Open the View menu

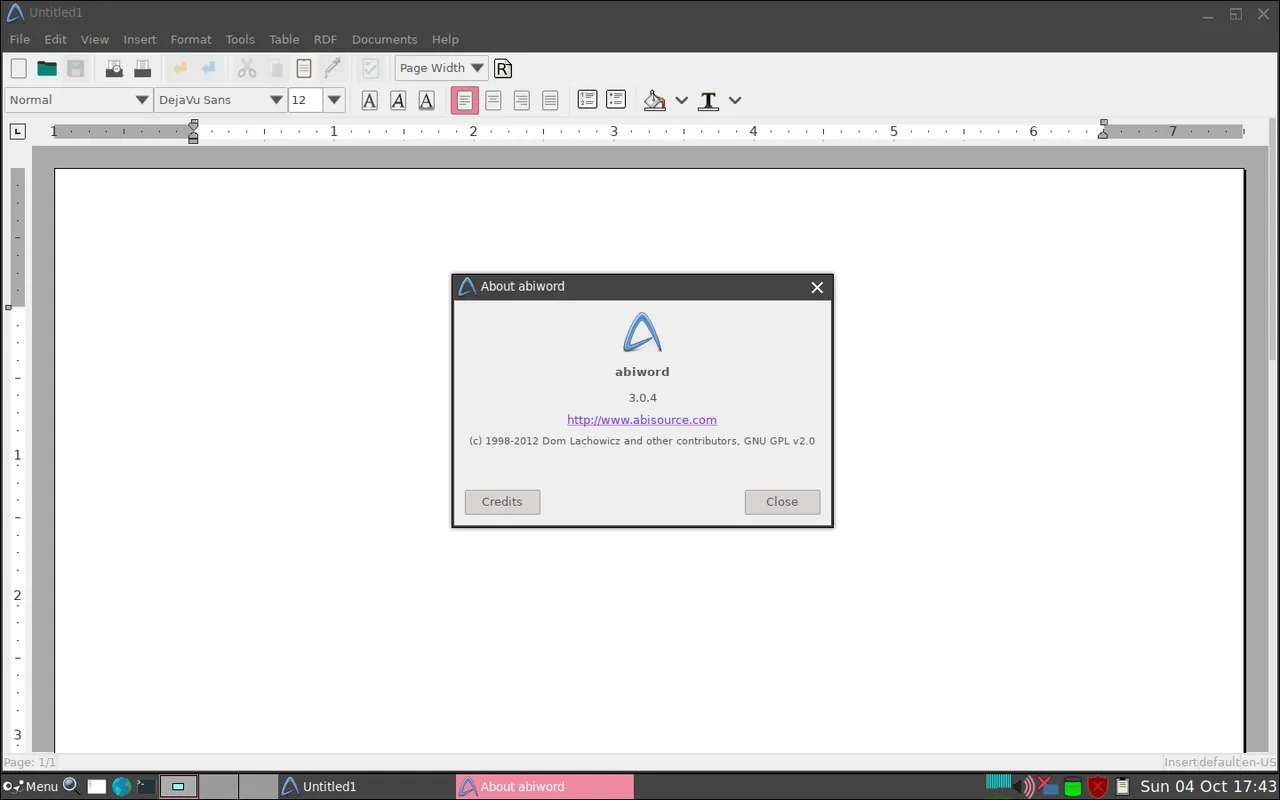pyautogui.click(x=95, y=39)
